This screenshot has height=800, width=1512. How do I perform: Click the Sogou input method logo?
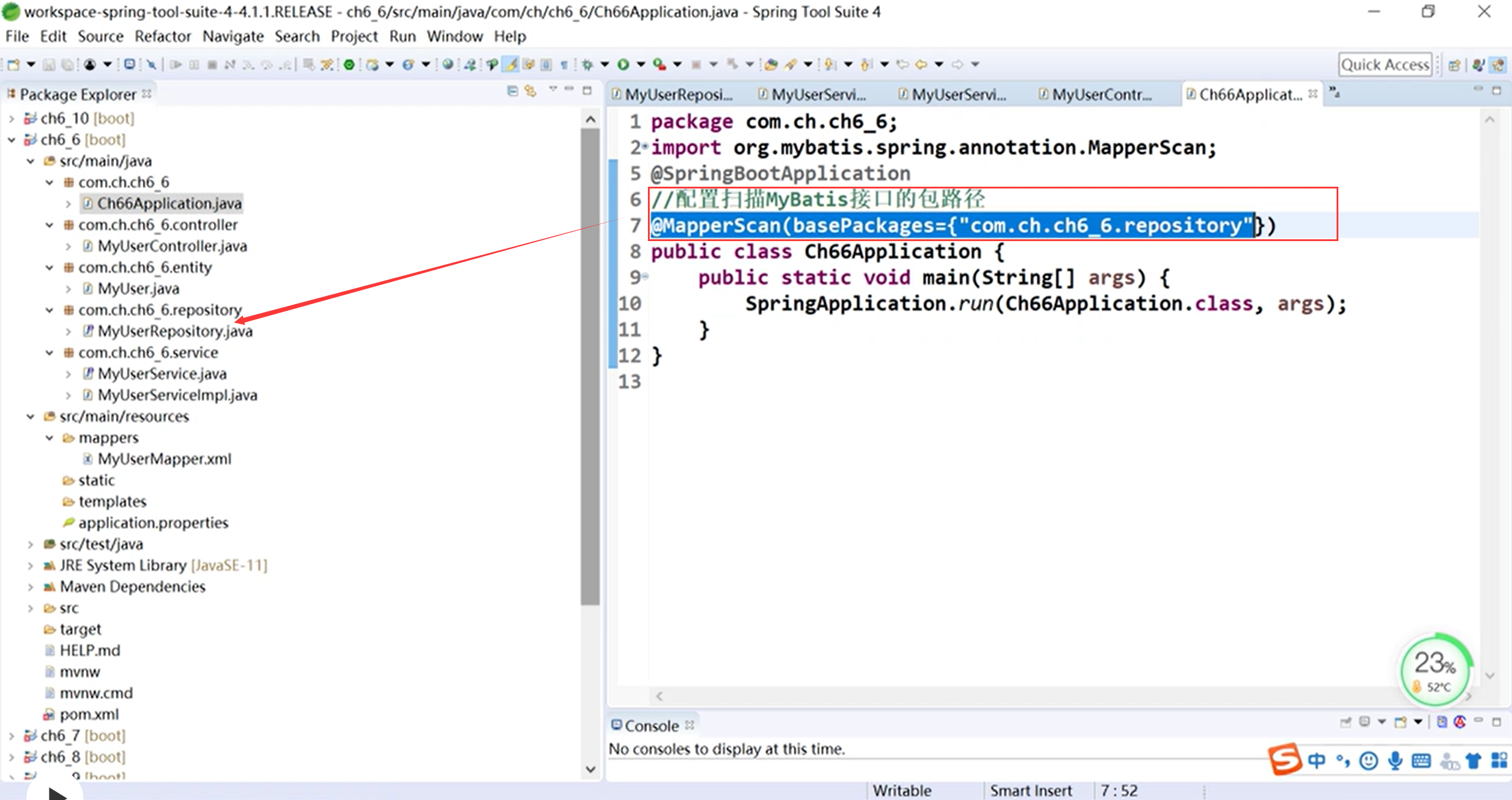point(1285,760)
